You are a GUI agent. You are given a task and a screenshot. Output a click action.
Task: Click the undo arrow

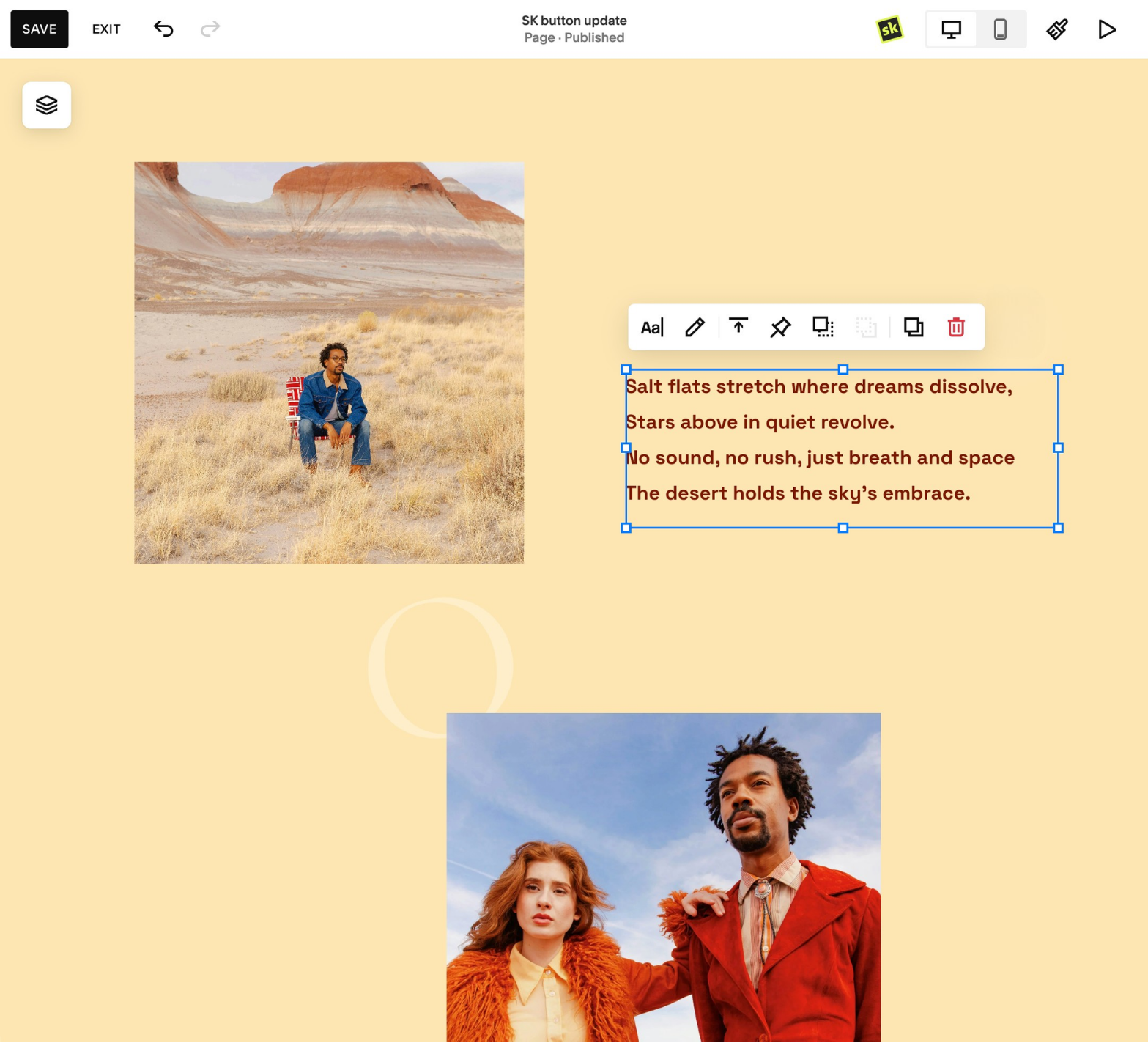pos(163,29)
